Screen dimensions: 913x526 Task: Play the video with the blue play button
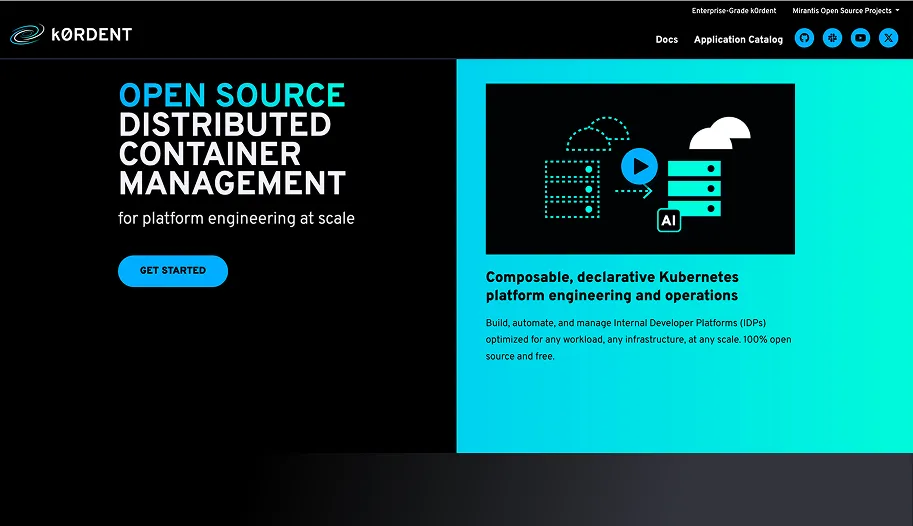(x=639, y=167)
